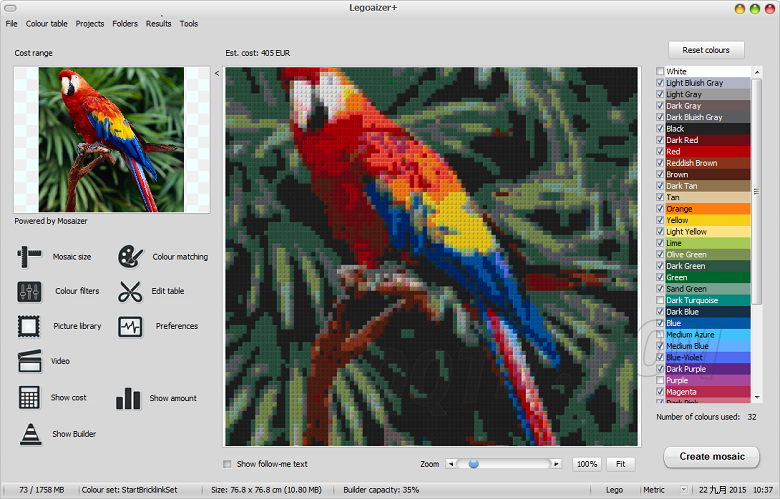The image size is (780, 499).
Task: Click the Video clapperboard icon
Action: (x=29, y=361)
